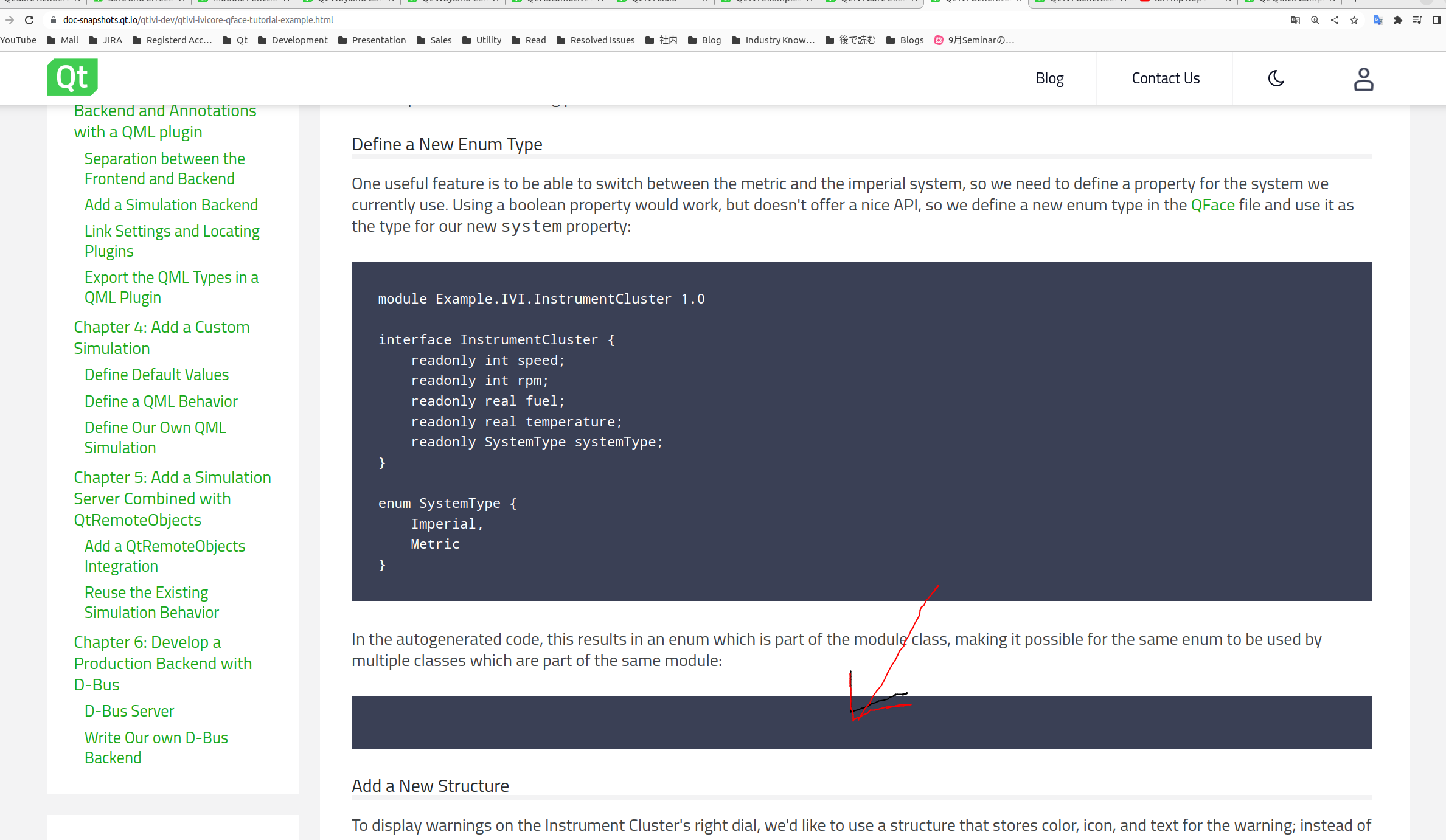Click the Qt logo in the header
1446x840 pixels.
(72, 77)
